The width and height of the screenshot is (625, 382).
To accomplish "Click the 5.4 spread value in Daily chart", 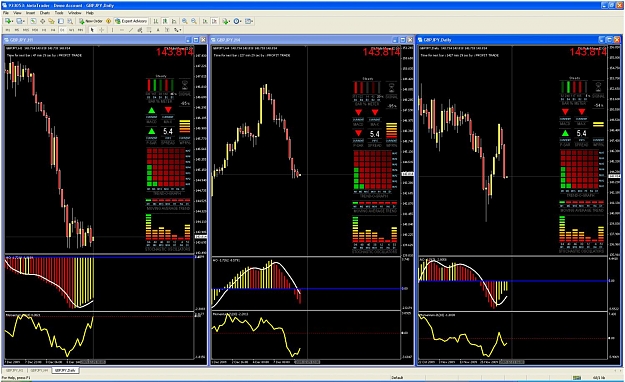I will tap(582, 133).
